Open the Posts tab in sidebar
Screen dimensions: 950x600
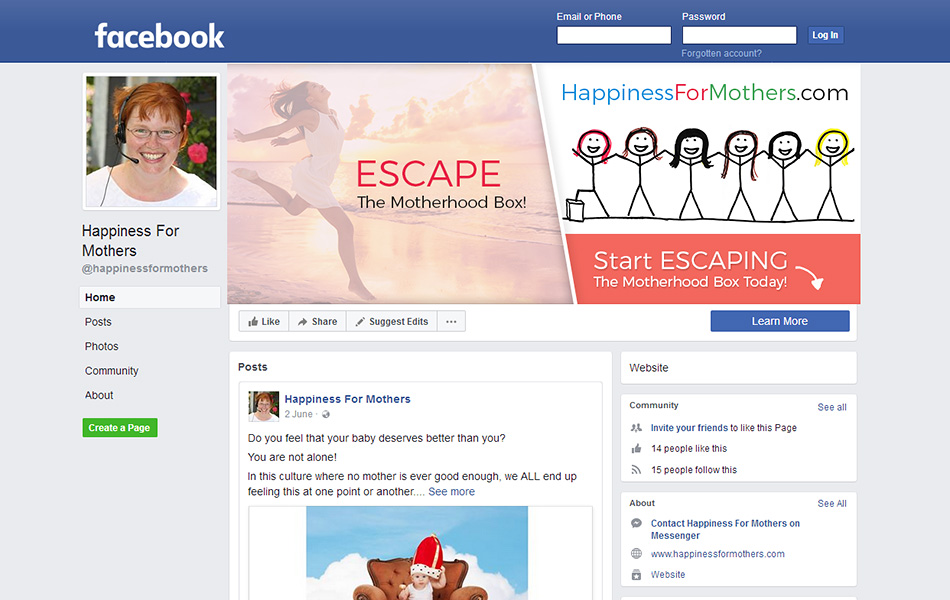[x=98, y=322]
